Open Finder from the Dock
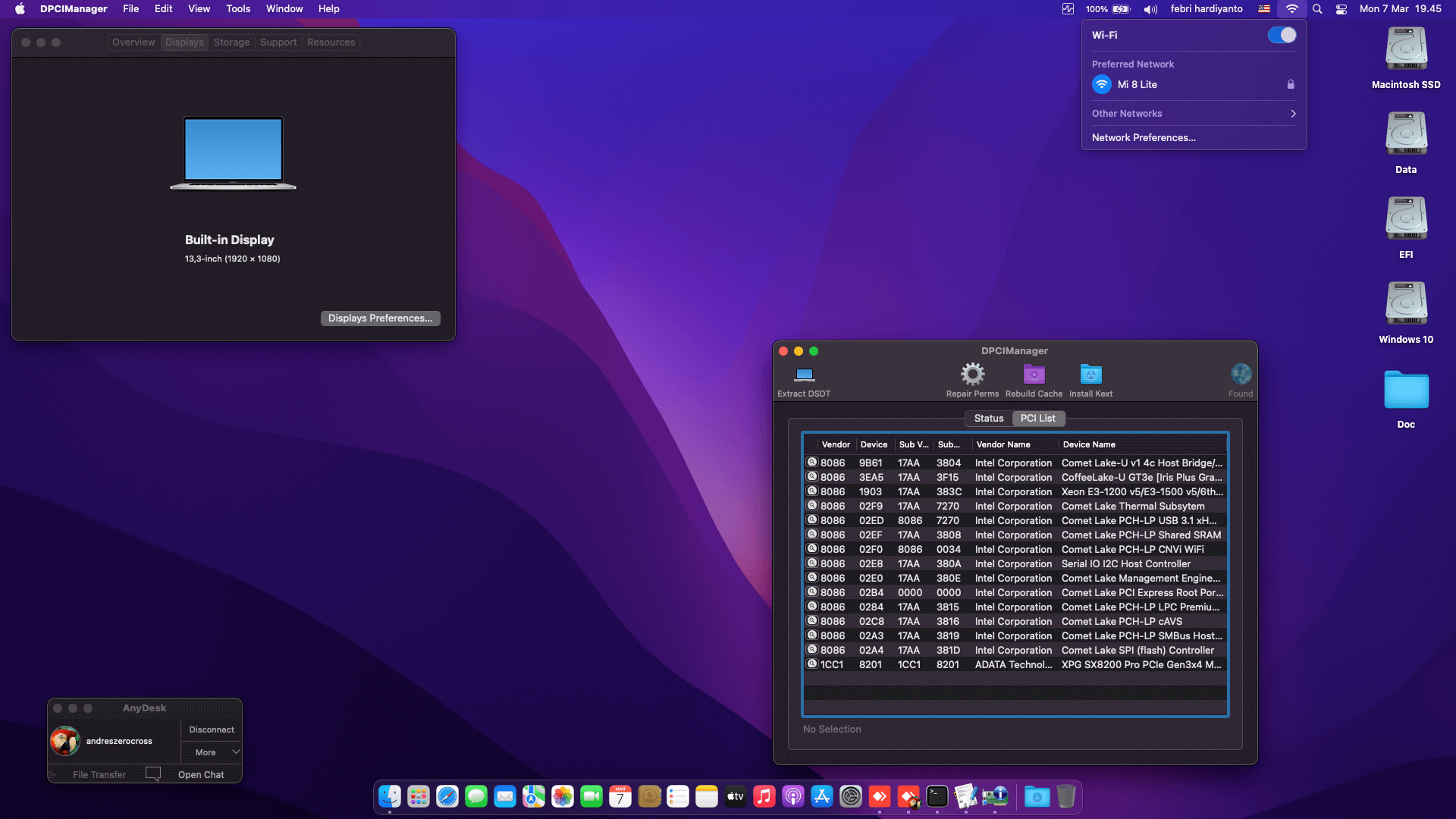Viewport: 1456px width, 819px height. point(390,796)
